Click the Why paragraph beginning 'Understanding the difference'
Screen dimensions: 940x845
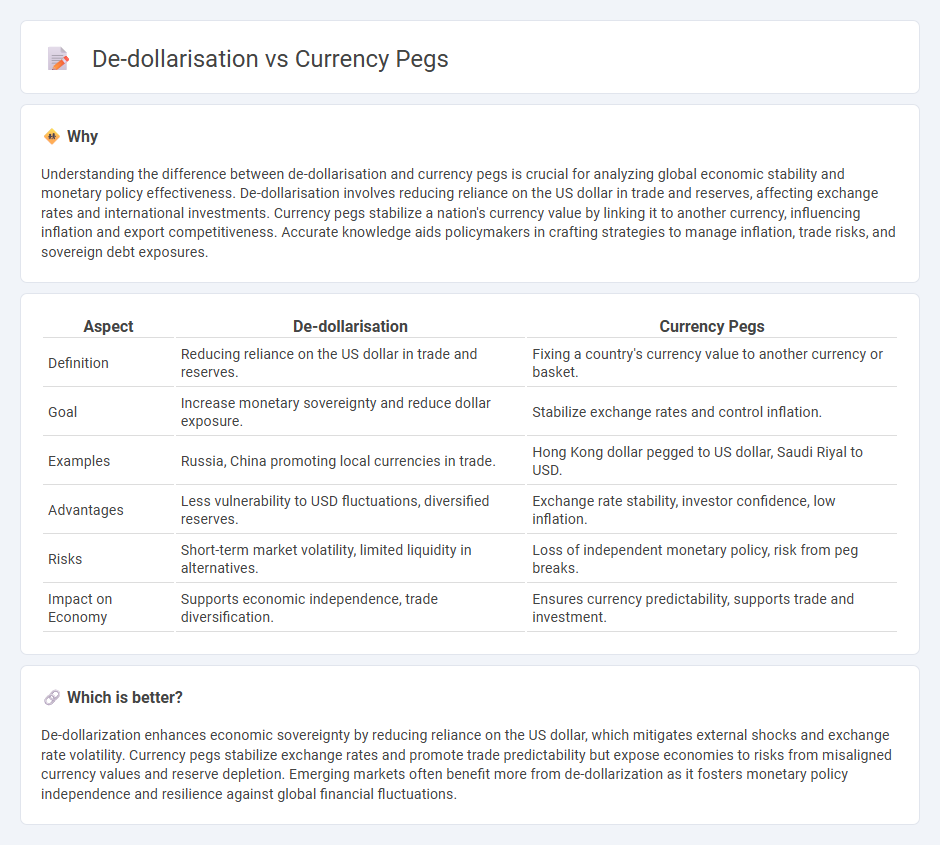[469, 213]
